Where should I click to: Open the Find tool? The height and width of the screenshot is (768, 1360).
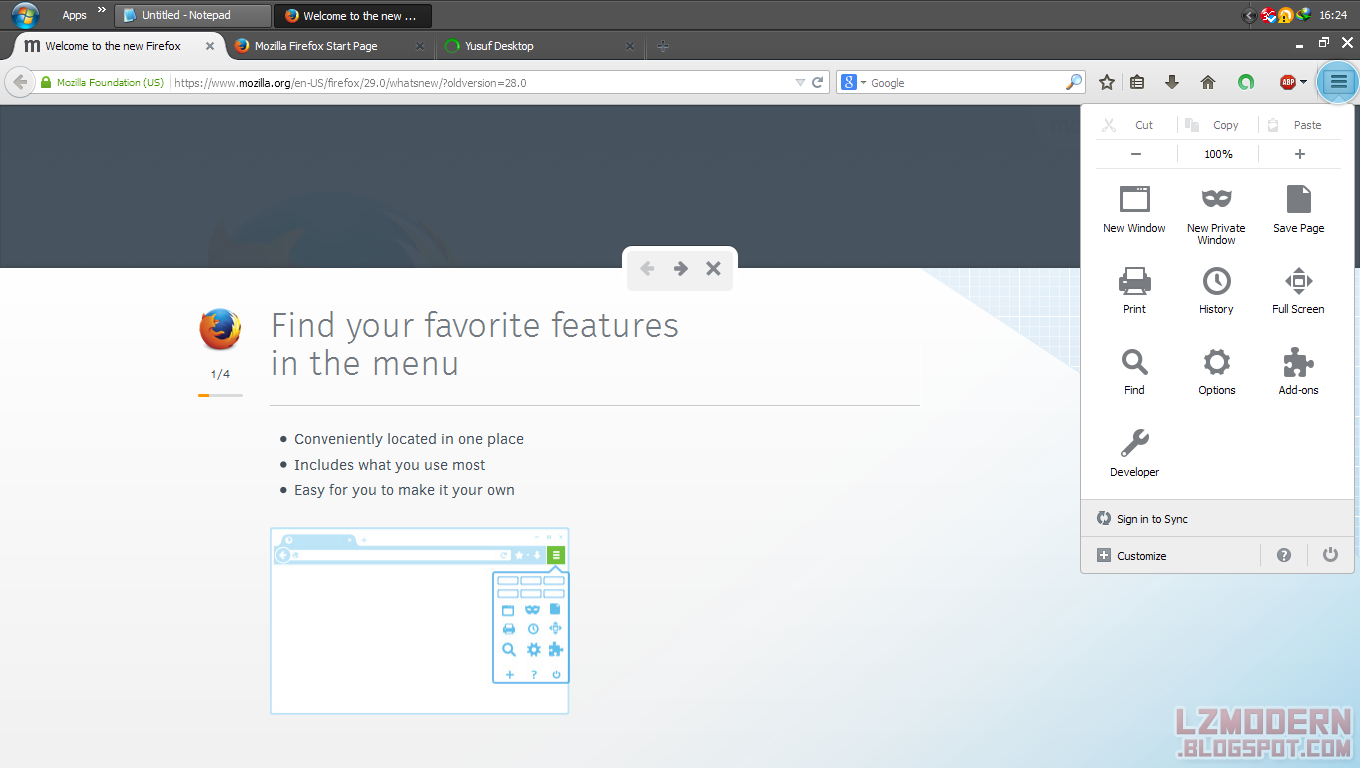coord(1134,371)
